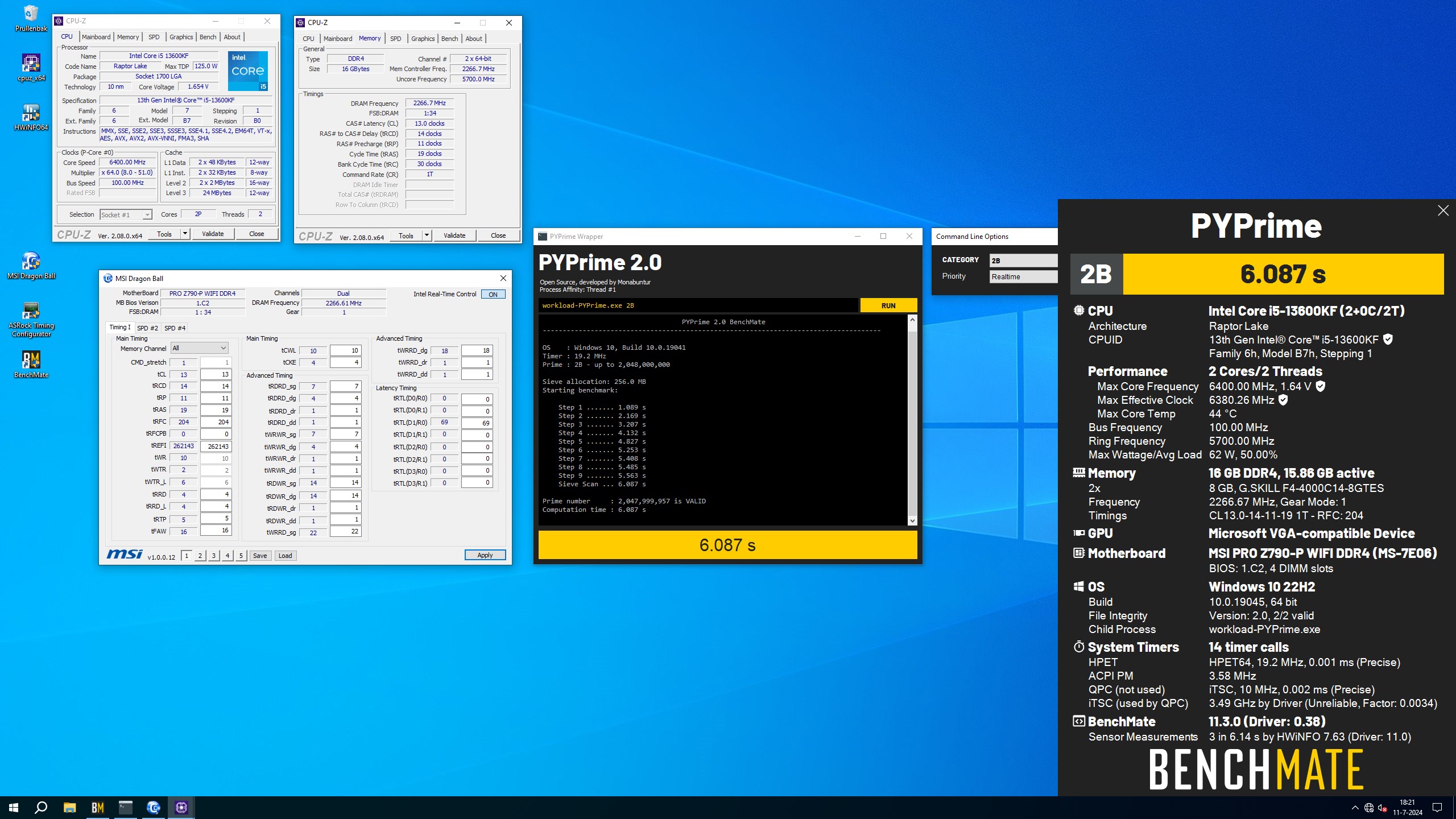Viewport: 1456px width, 819px height.
Task: Open the muted volume tray icon
Action: (x=1382, y=808)
